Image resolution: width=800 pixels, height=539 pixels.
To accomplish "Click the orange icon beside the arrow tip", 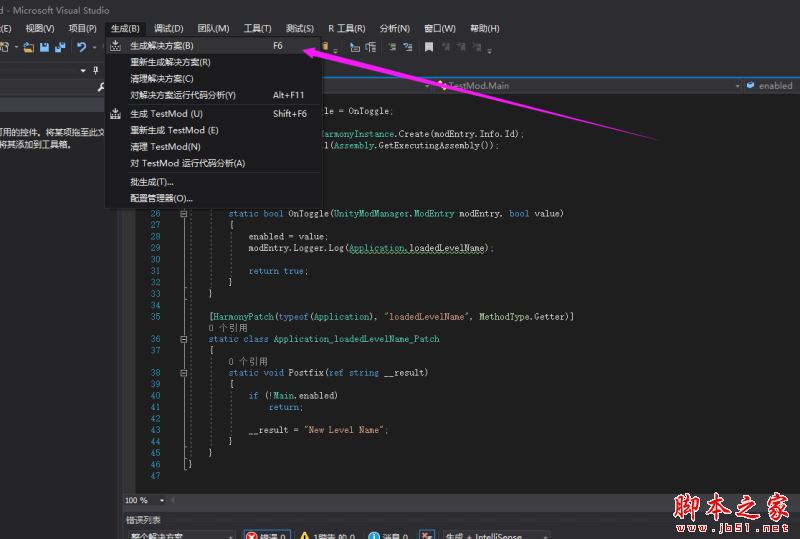I will point(325,47).
